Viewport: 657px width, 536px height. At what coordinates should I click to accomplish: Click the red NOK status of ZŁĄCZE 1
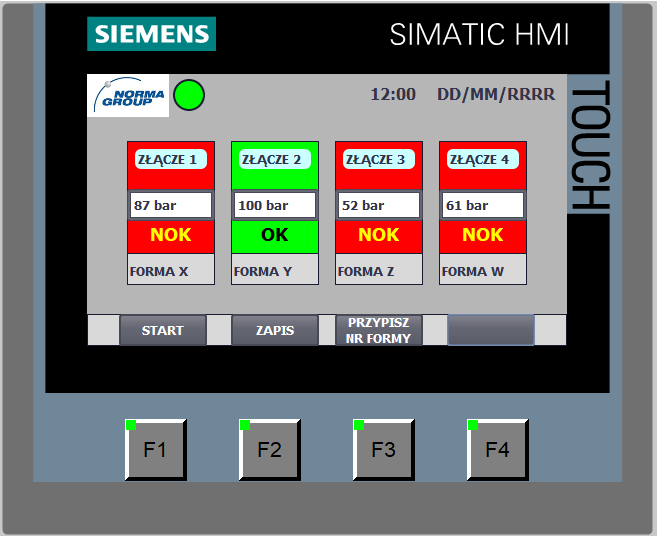click(170, 236)
